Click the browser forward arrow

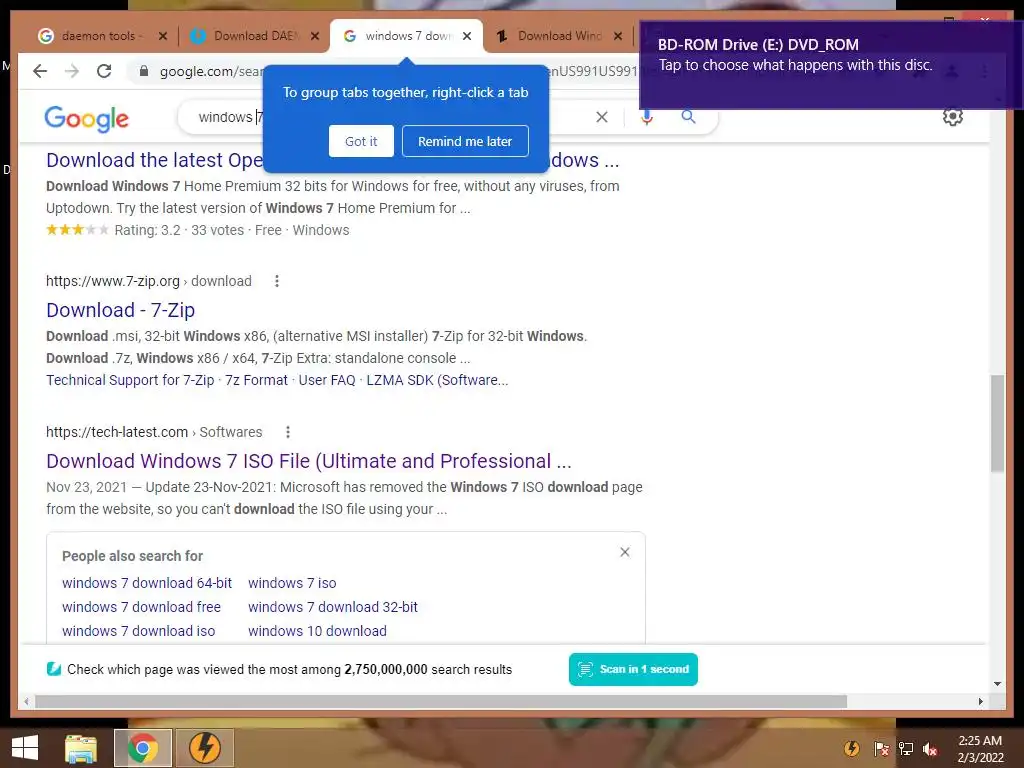(72, 71)
